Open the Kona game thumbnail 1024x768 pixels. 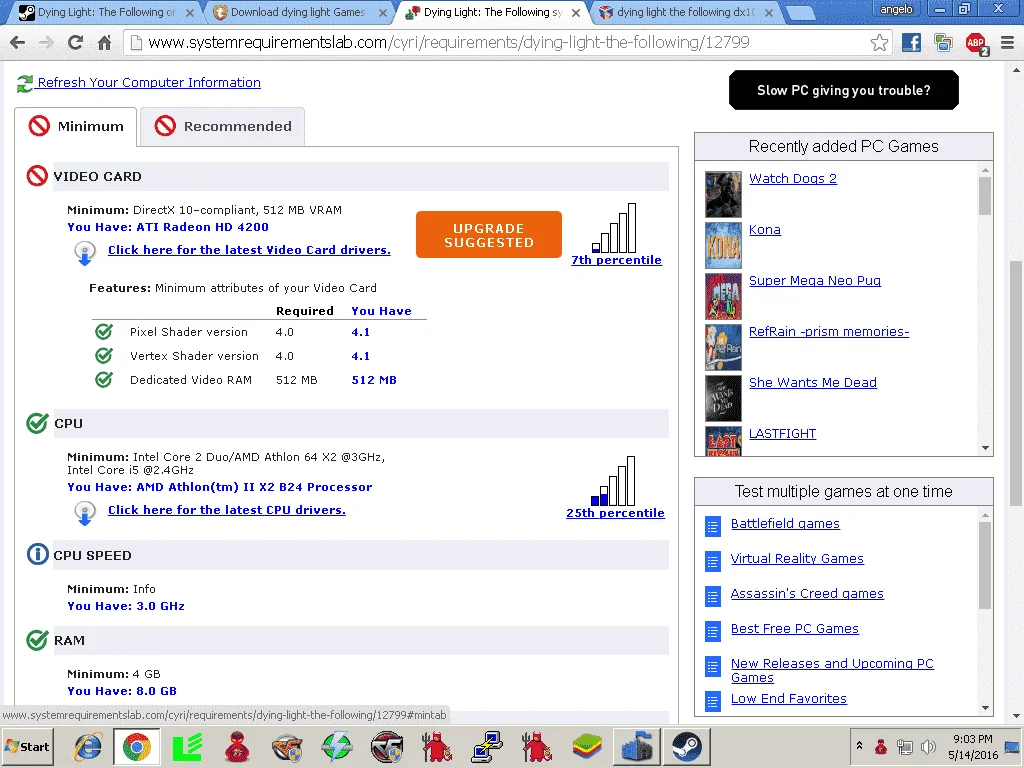724,245
